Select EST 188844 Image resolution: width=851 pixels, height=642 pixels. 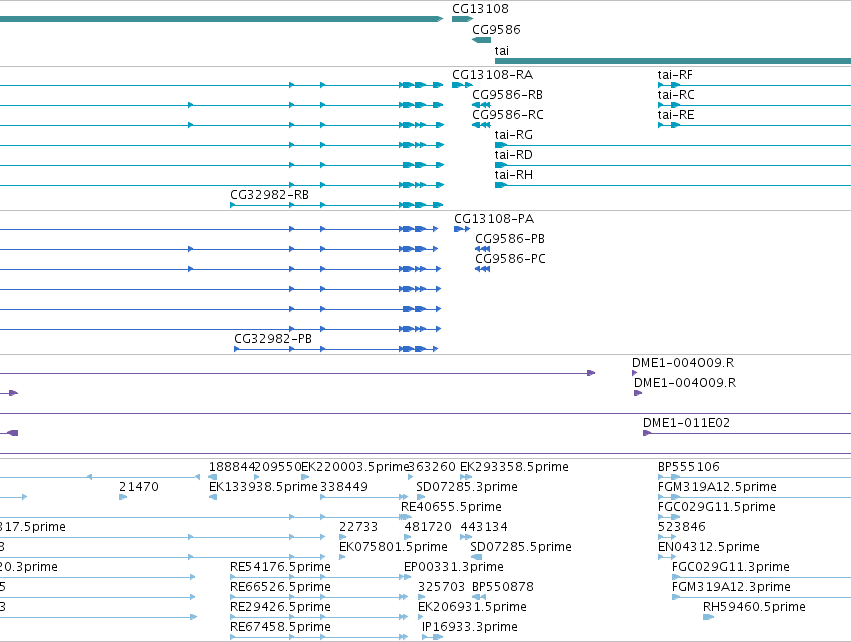click(x=232, y=467)
